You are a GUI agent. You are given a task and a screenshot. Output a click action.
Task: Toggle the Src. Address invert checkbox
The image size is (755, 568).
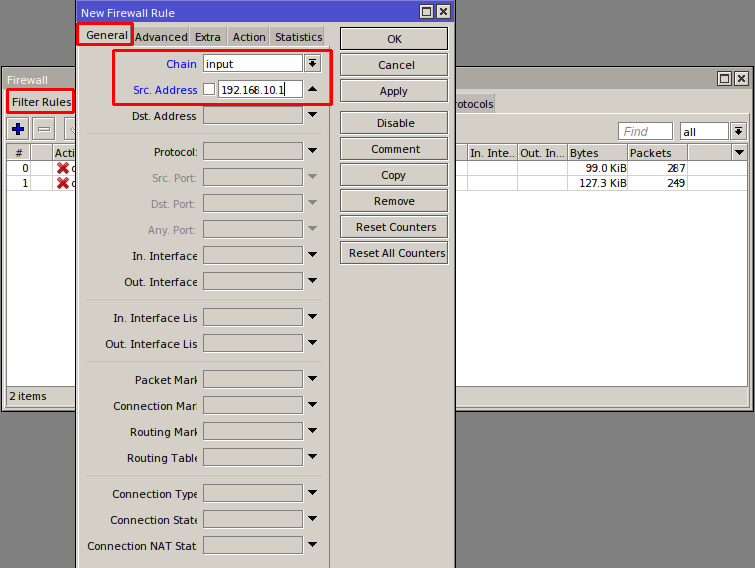(209, 89)
